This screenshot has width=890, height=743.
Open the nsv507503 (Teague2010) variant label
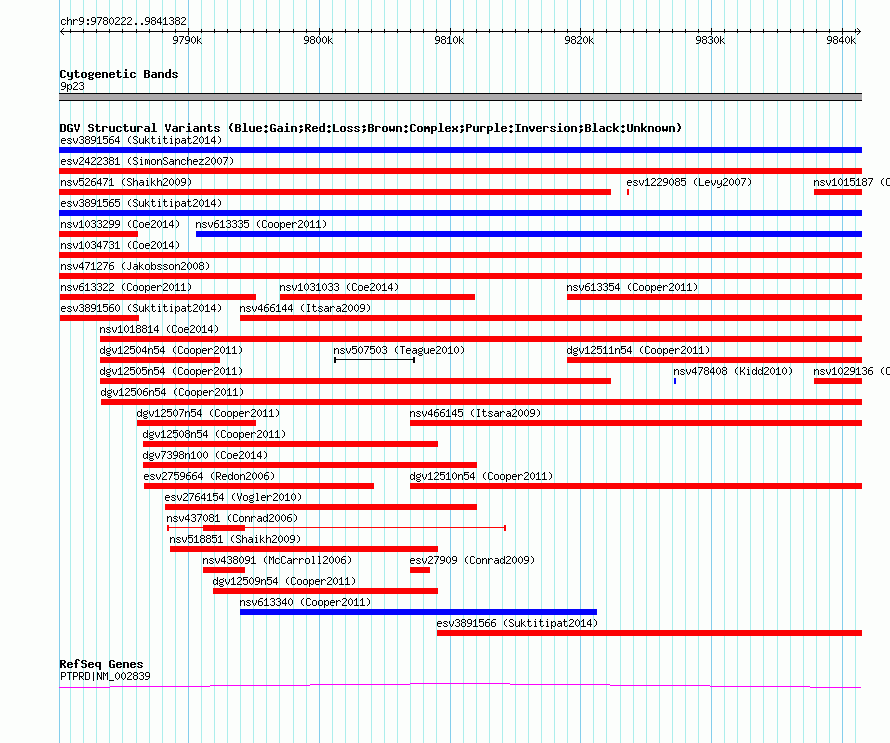[x=399, y=350]
